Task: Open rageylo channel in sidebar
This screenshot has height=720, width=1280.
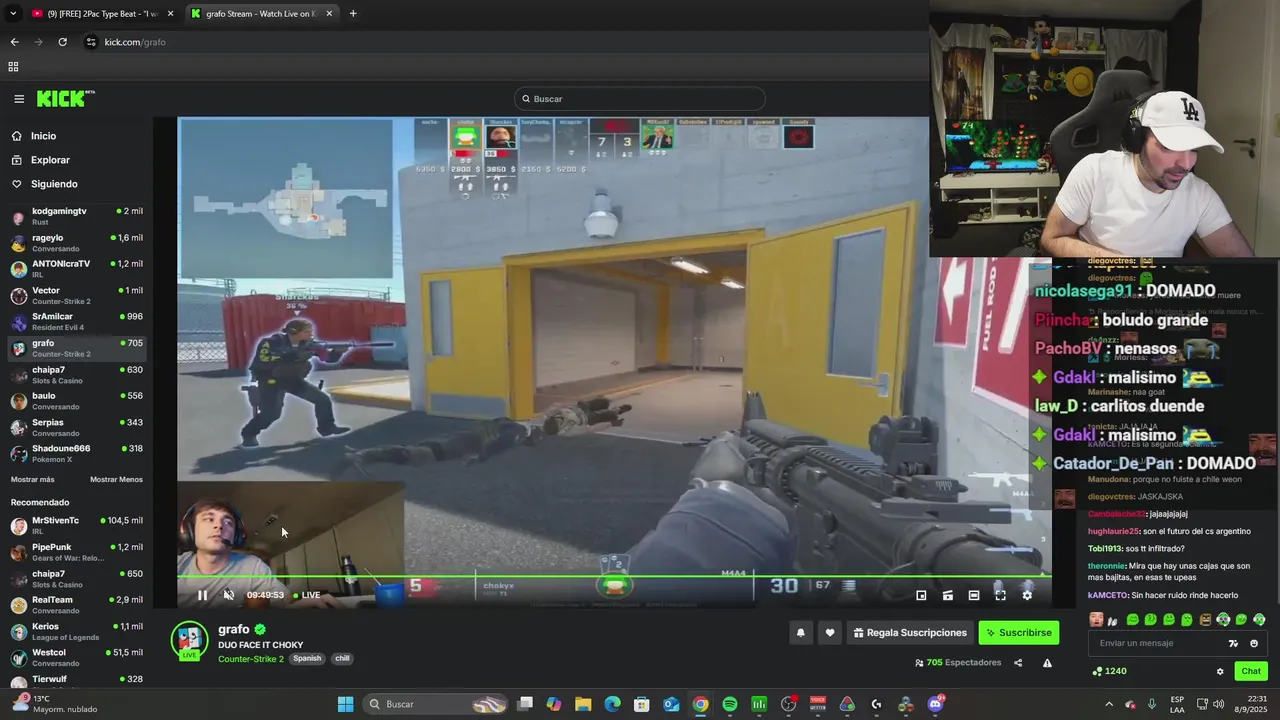Action: click(x=76, y=242)
